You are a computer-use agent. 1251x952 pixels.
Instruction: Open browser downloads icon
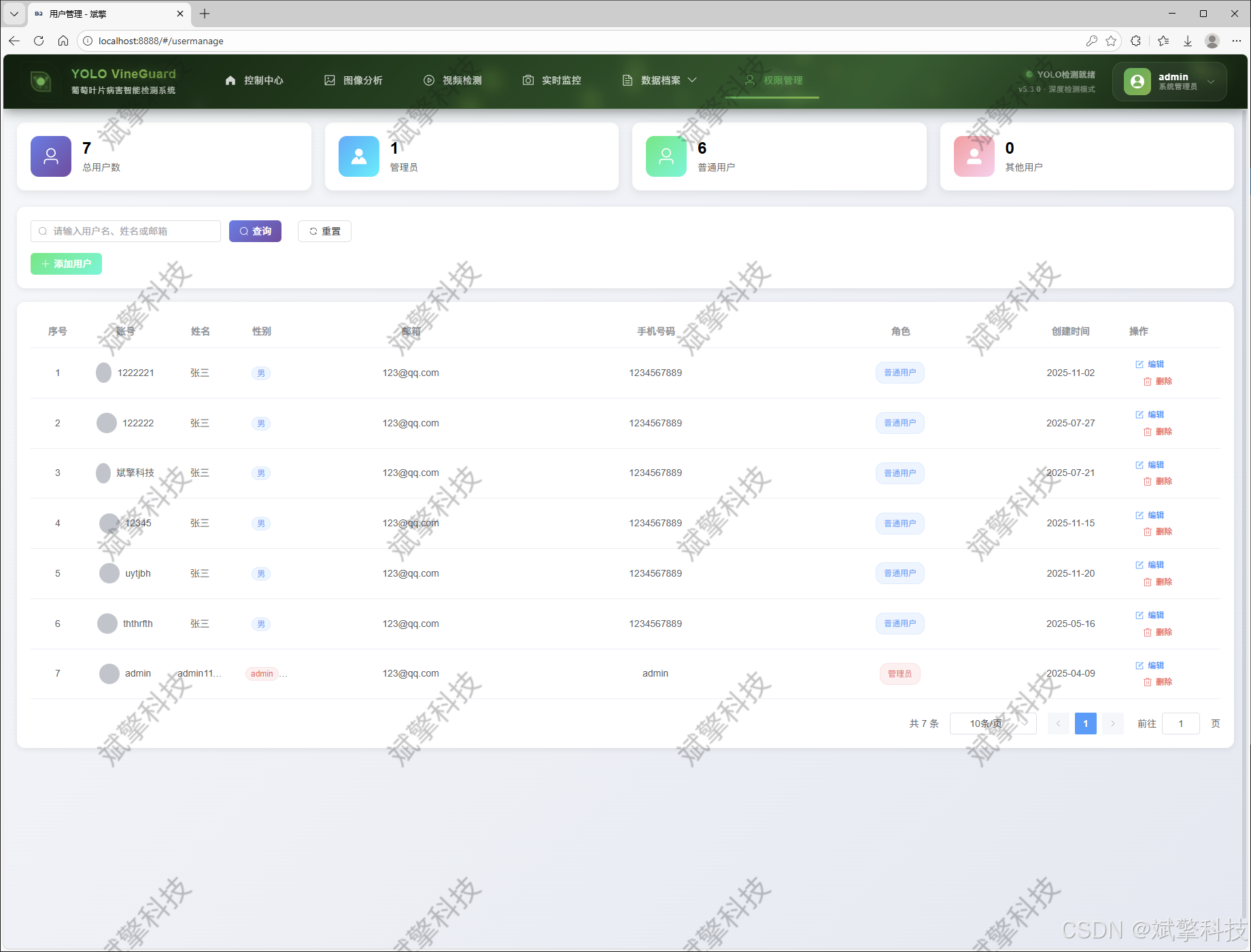[x=1188, y=41]
